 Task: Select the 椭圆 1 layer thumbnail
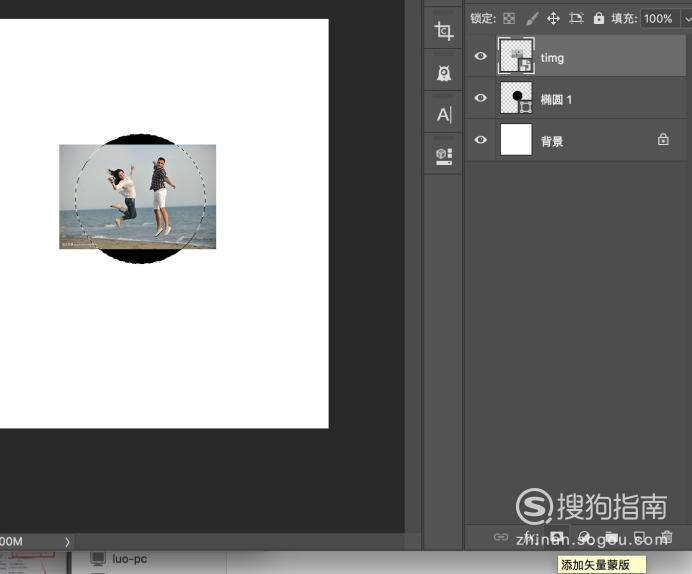[x=516, y=98]
